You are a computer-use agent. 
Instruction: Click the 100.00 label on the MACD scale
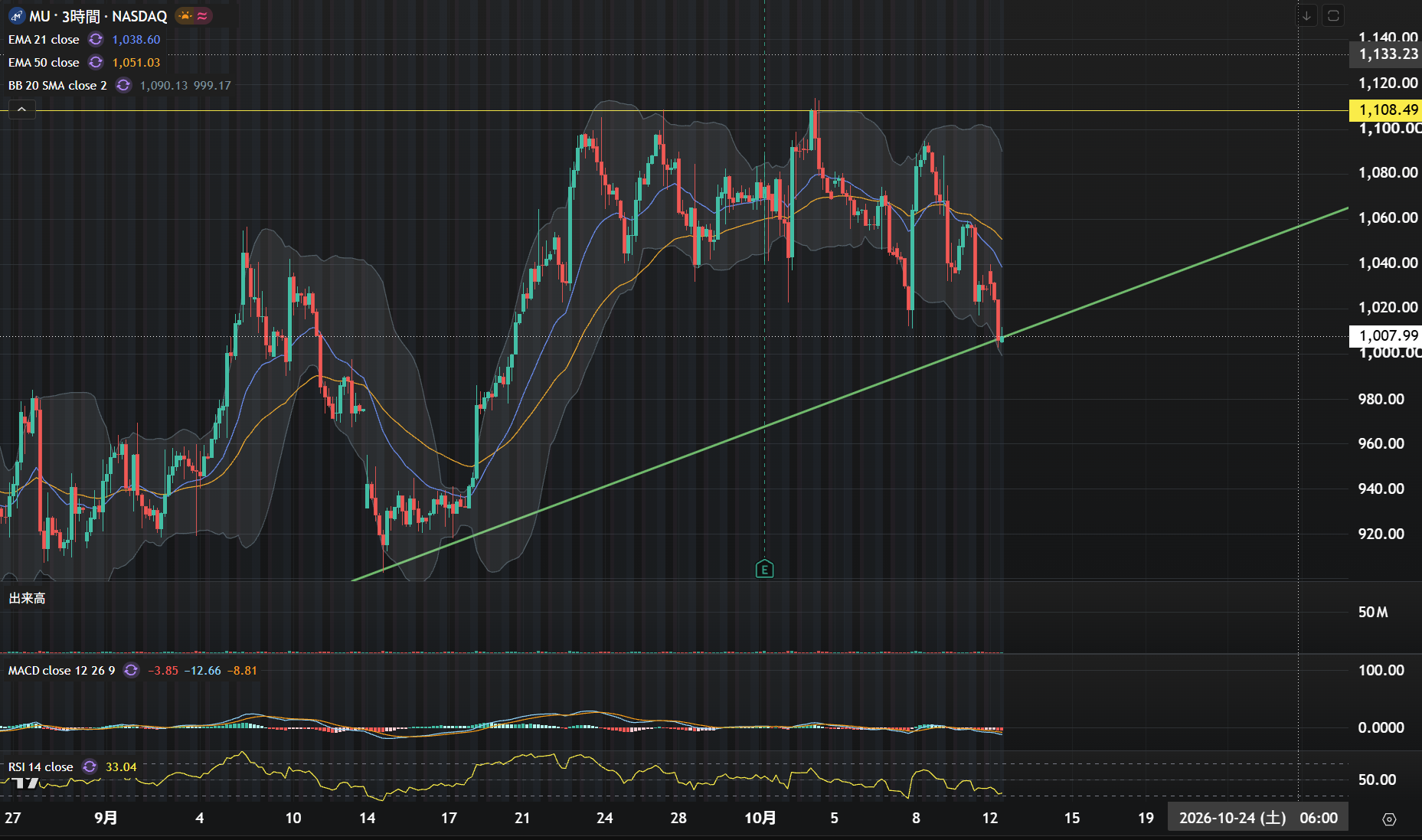[x=1381, y=671]
